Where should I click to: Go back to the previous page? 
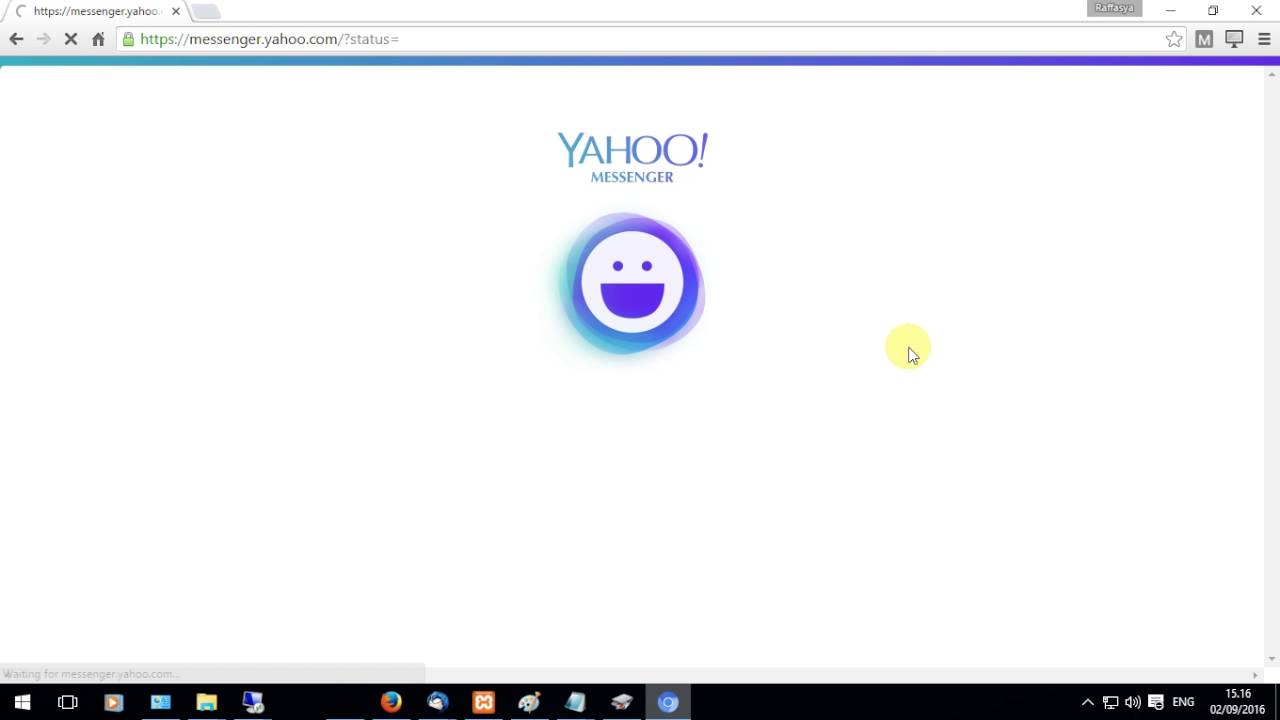[16, 39]
